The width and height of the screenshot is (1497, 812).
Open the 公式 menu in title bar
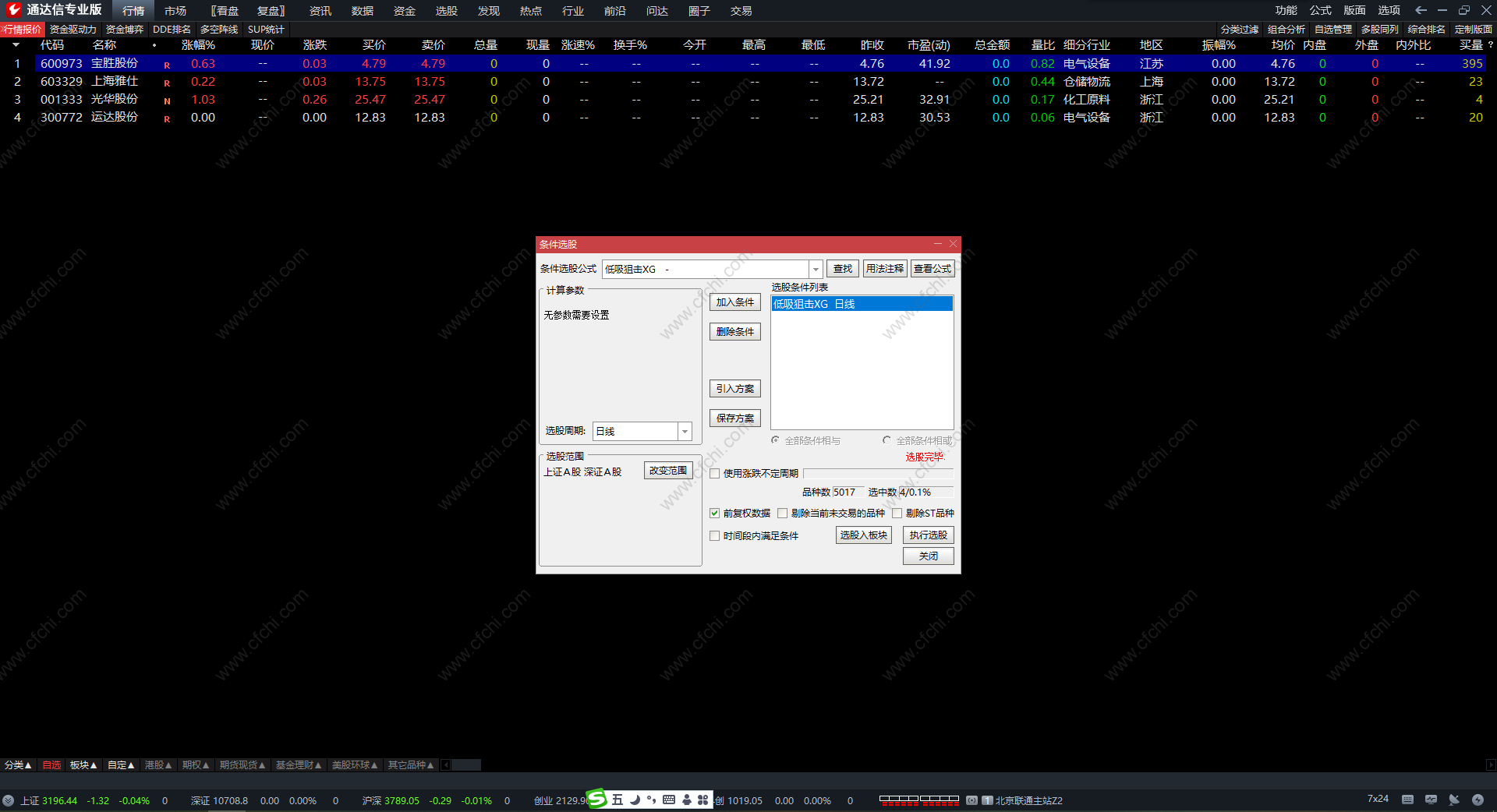tap(1321, 10)
